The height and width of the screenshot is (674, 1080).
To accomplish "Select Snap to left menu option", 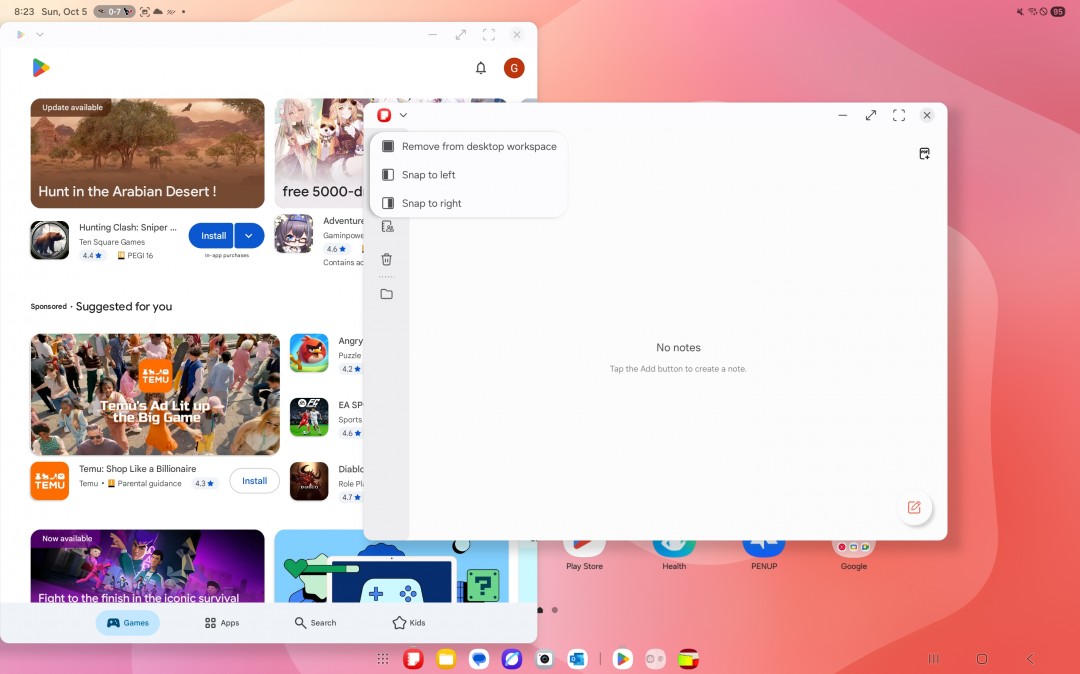I will (x=428, y=175).
